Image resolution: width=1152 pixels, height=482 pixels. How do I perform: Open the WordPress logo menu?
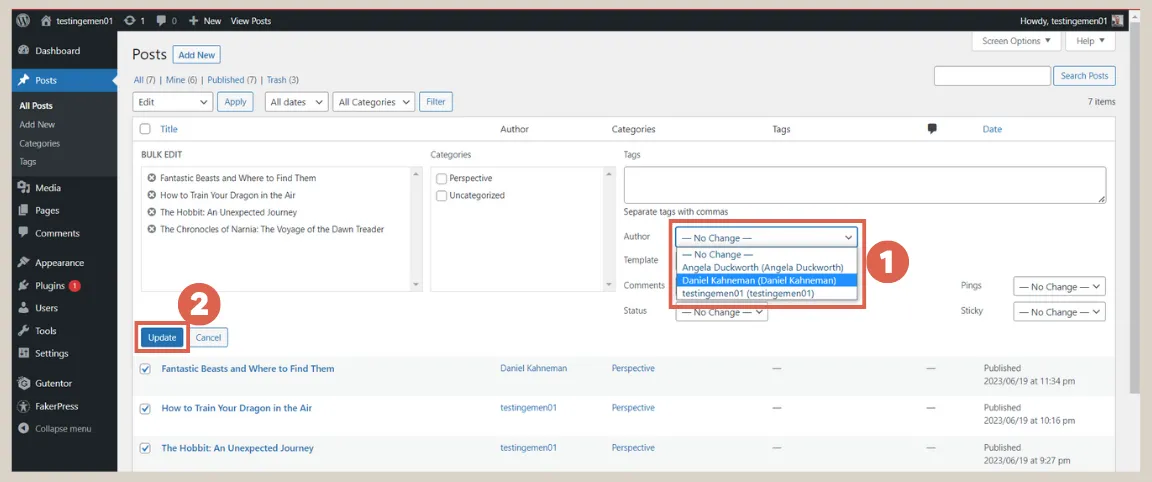click(x=23, y=21)
